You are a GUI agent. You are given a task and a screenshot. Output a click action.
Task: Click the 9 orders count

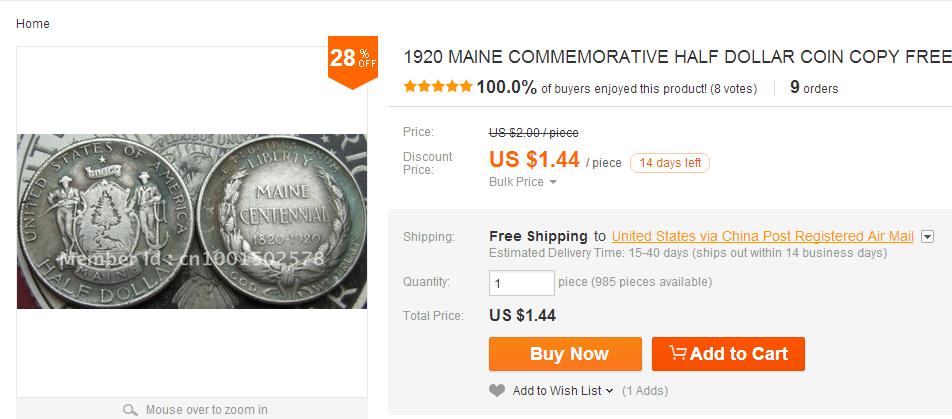[x=813, y=88]
